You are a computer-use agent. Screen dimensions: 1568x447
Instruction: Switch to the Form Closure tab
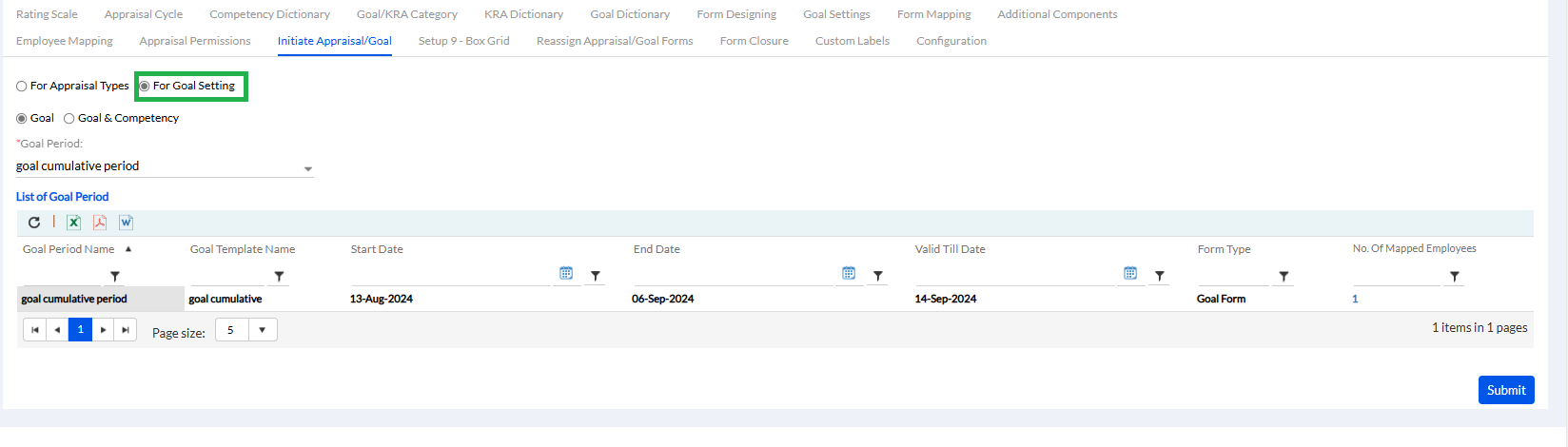[754, 41]
